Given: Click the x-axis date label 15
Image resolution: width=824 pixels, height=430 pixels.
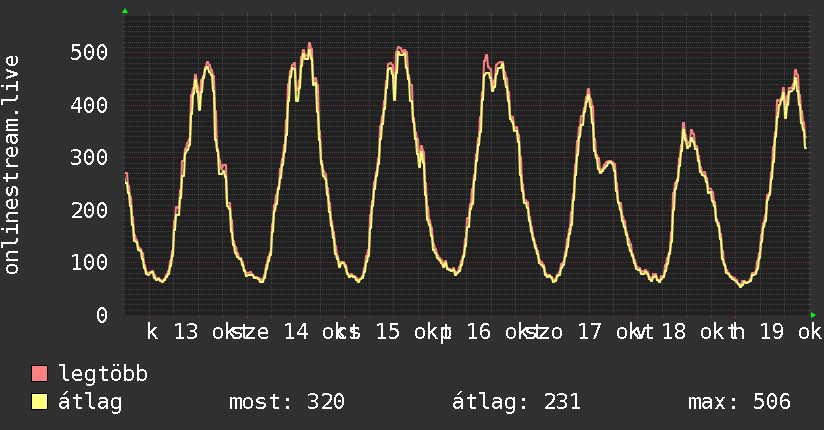Looking at the screenshot, I should tap(388, 332).
